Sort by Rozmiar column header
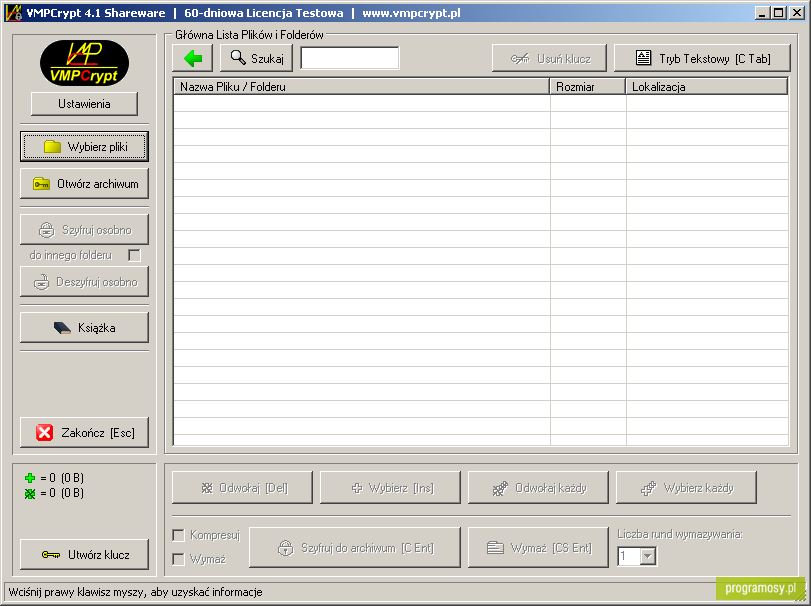 [588, 87]
